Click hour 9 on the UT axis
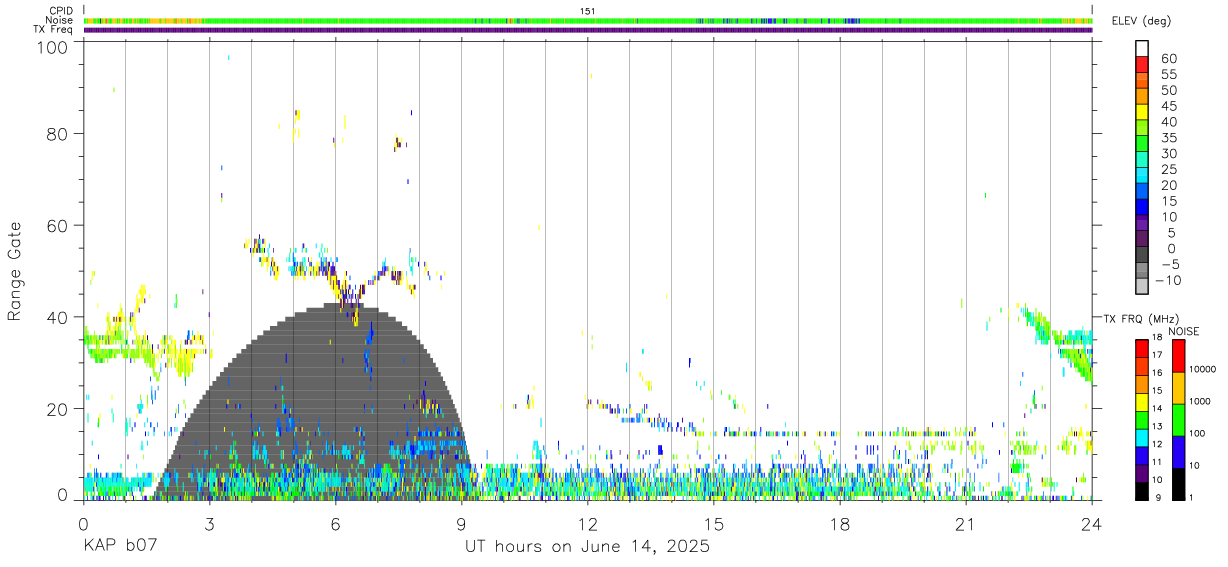This screenshot has height=567, width=1228. (462, 523)
